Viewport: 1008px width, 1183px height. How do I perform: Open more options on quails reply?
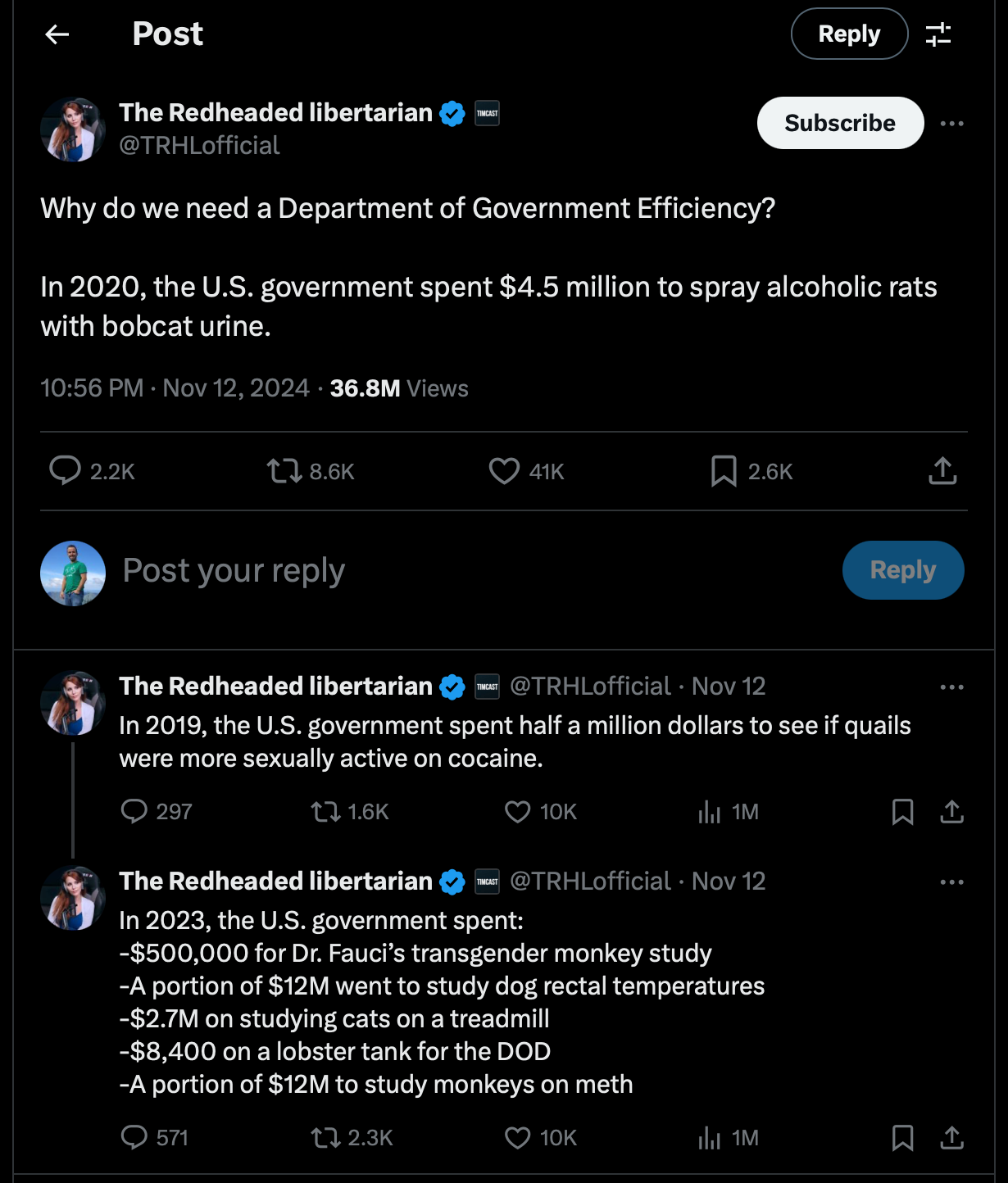point(951,687)
